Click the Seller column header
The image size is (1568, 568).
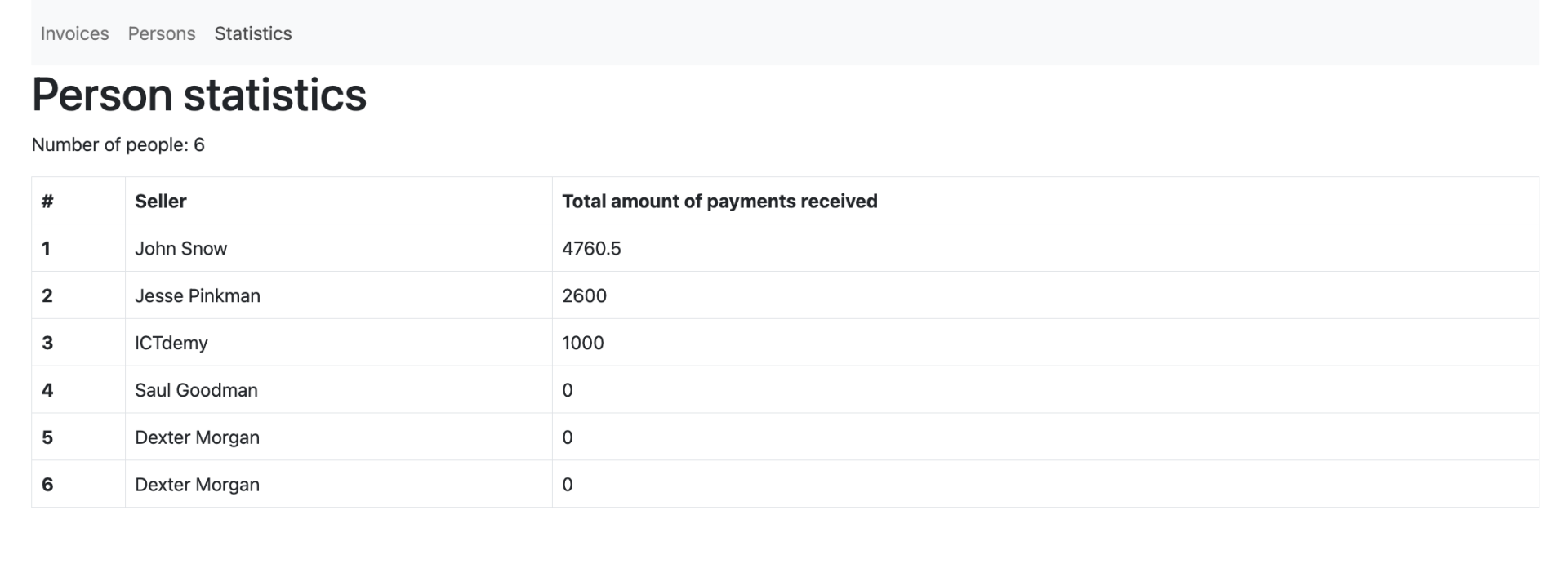pos(161,202)
